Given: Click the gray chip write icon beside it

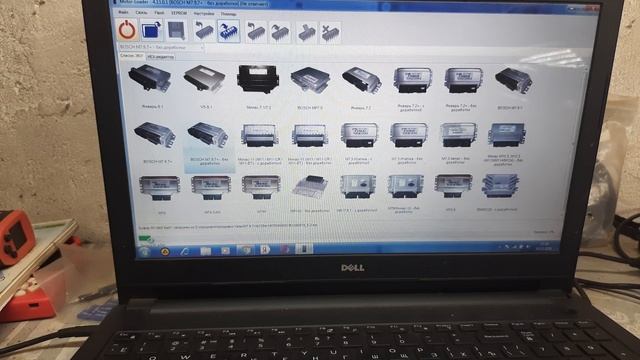Looking at the screenshot, I should [280, 32].
